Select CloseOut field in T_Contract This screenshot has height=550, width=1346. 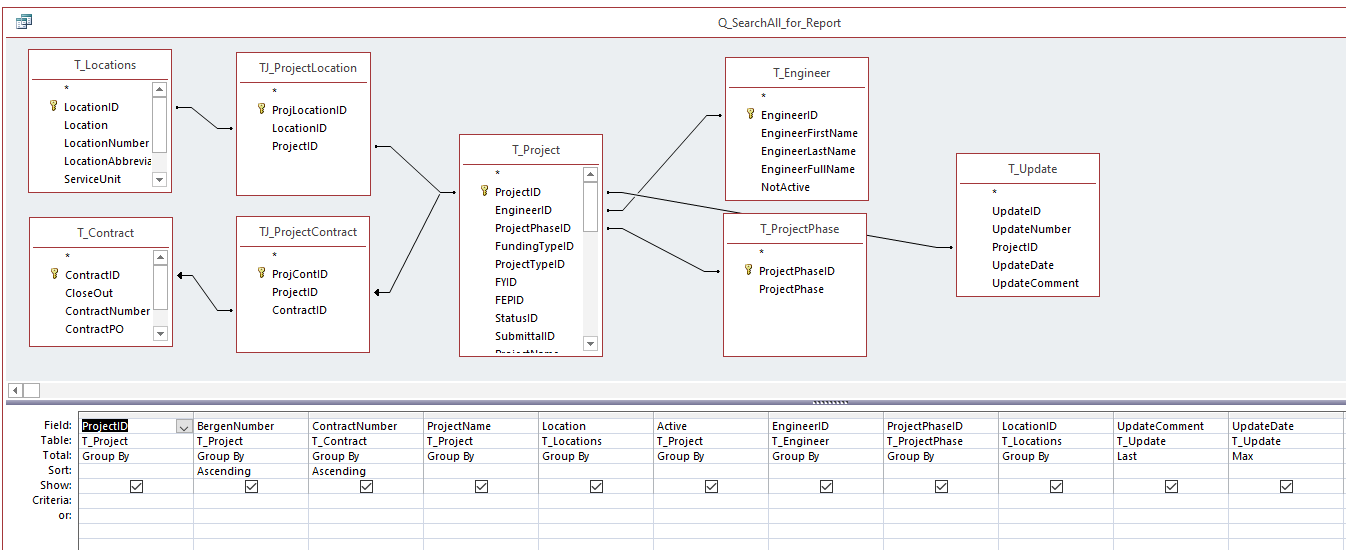click(x=89, y=293)
